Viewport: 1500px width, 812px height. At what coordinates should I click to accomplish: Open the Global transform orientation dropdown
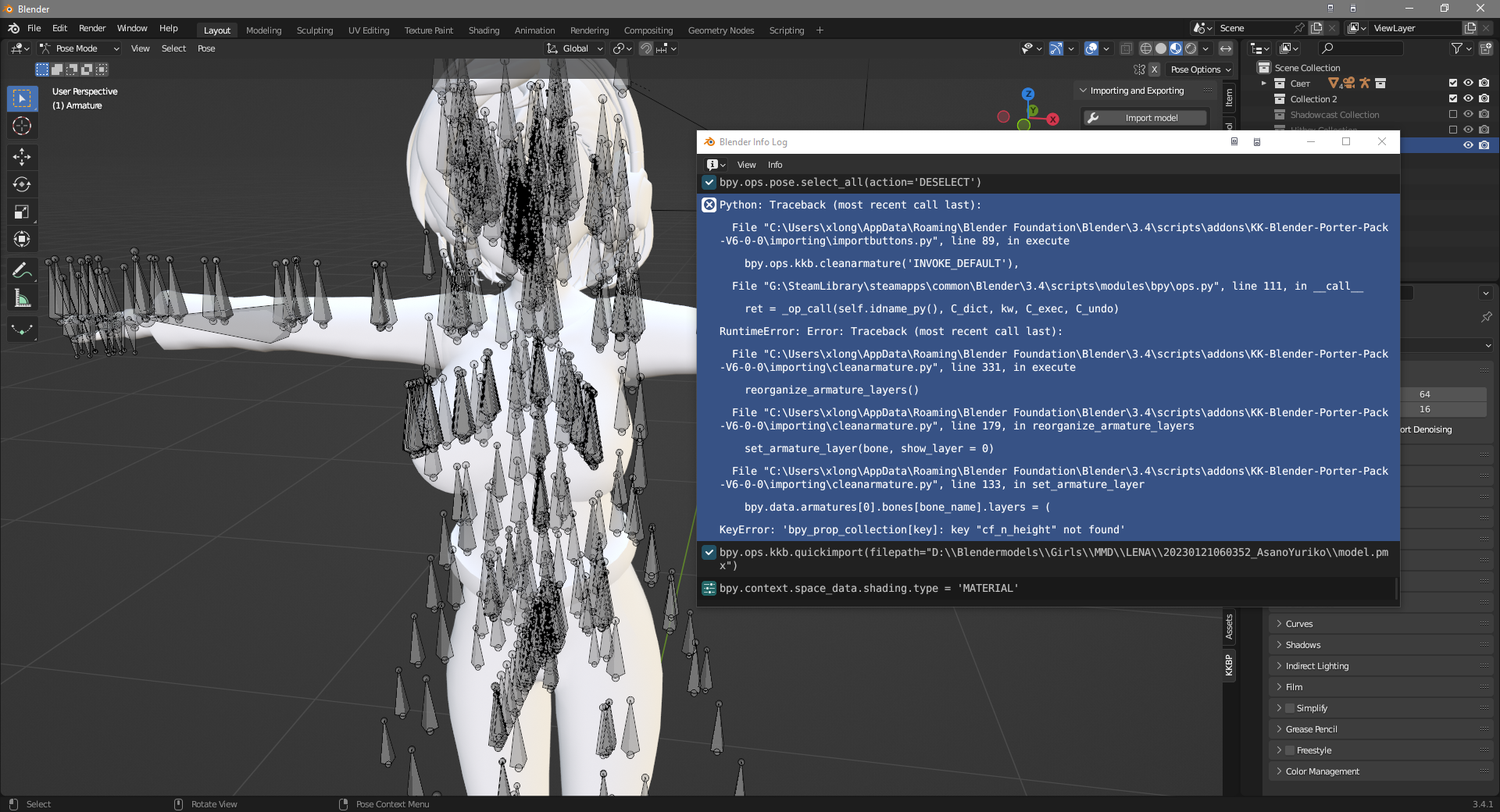[x=574, y=48]
